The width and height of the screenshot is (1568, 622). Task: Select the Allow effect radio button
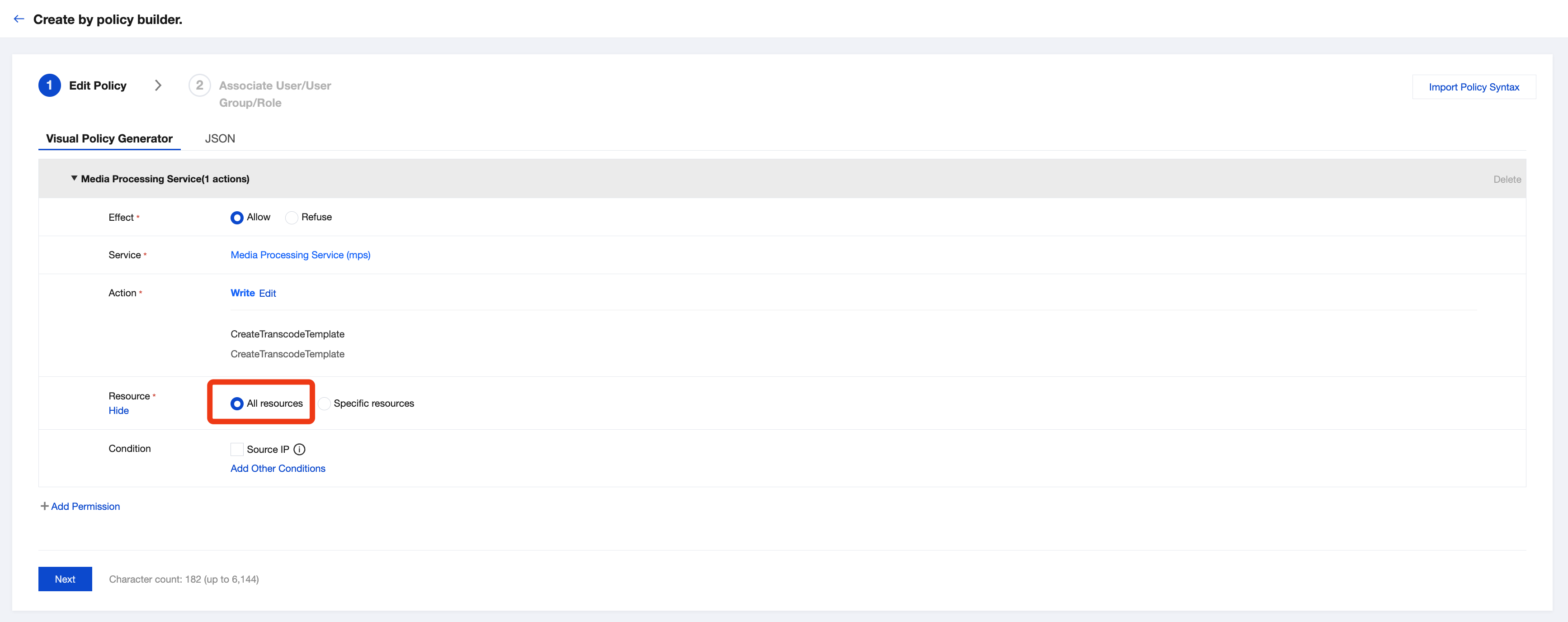[x=237, y=218]
